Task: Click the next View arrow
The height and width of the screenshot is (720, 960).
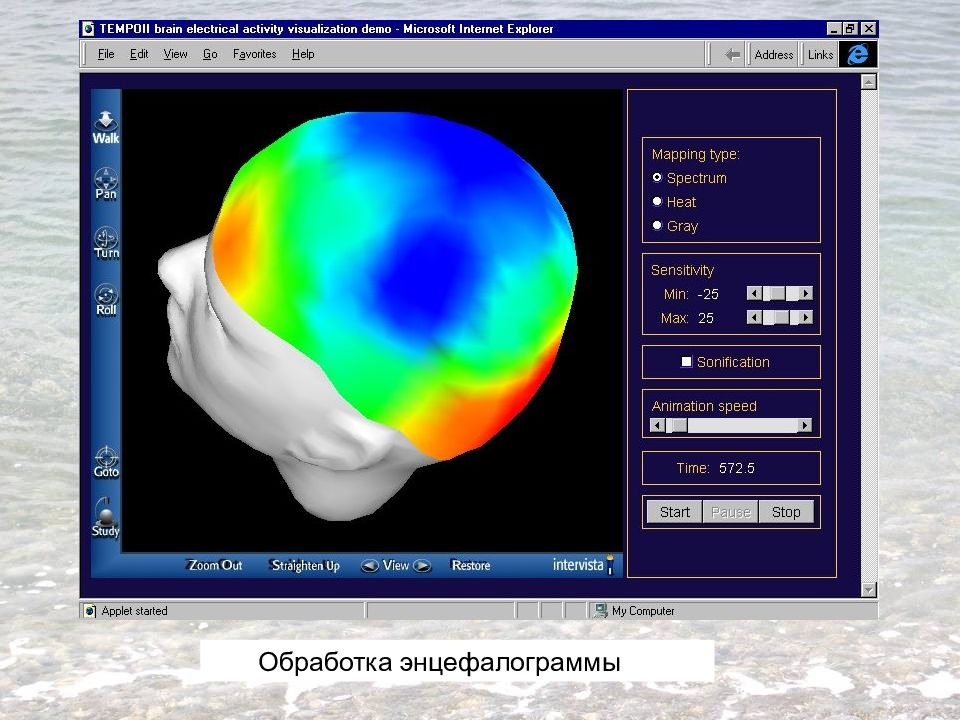Action: pos(422,566)
